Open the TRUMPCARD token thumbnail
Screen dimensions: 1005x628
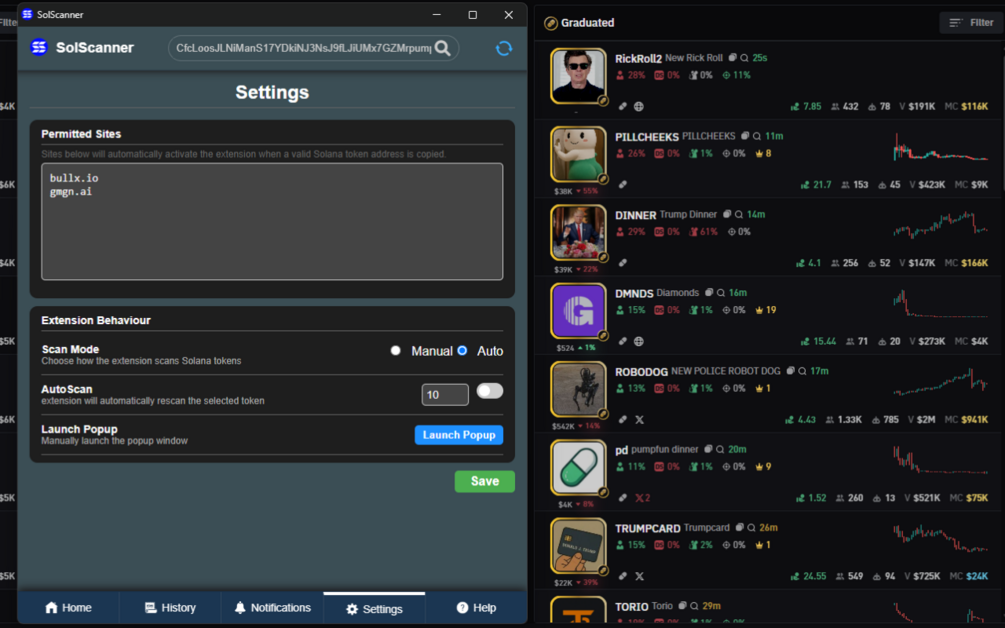coord(578,545)
